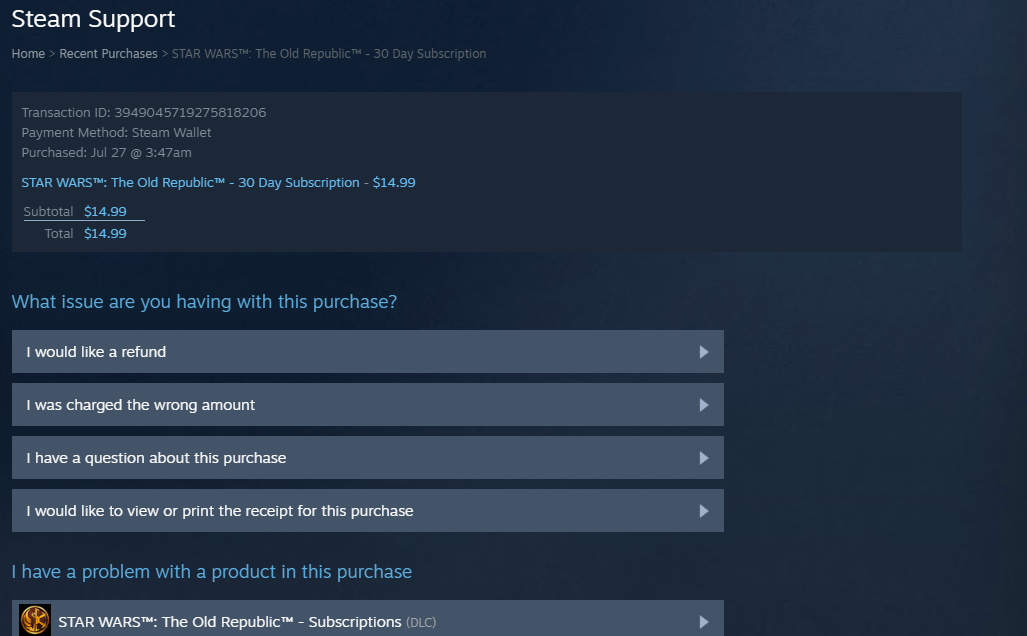The image size is (1027, 636).
Task: Expand arrow on the Subscriptions (DLC) row
Action: coord(704,622)
